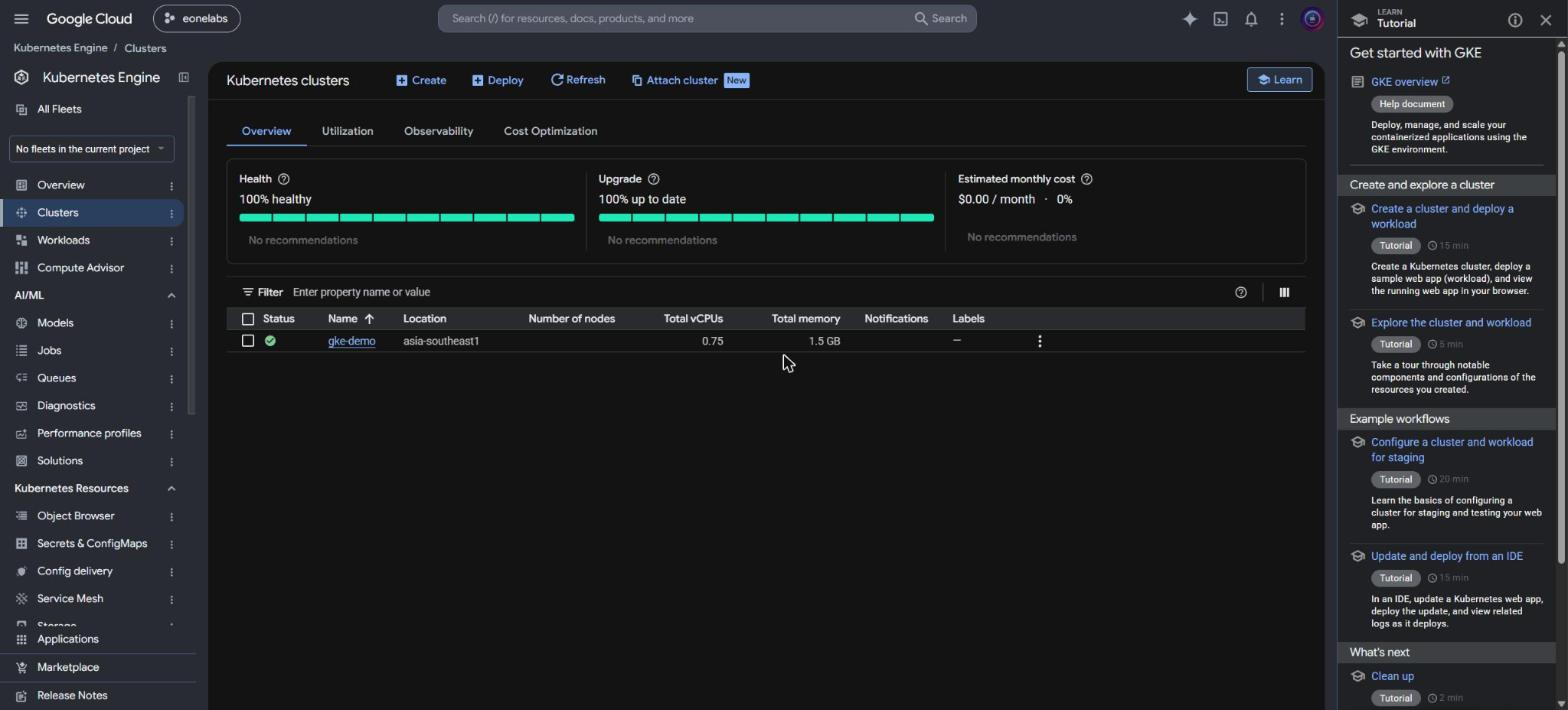Open Workloads item options menu
Image resolution: width=1568 pixels, height=710 pixels.
point(171,241)
